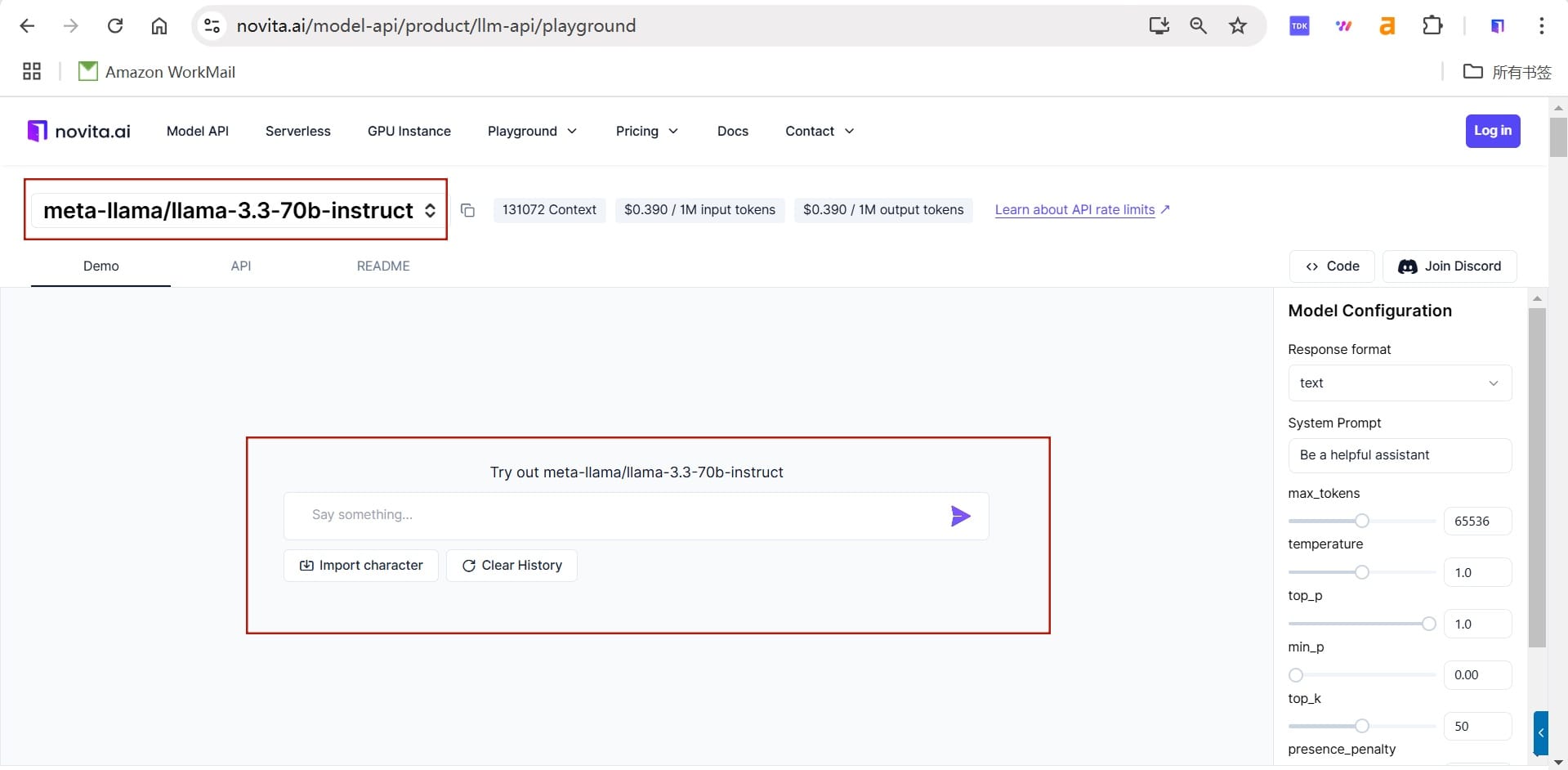Open the apps grid in bookmarks bar

click(32, 72)
